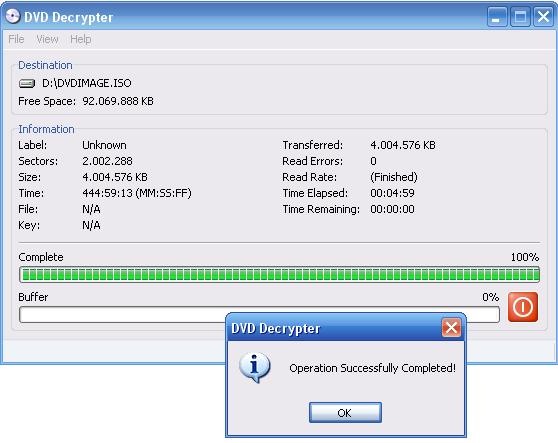The image size is (558, 443).
Task: Click the 100% complete percentage label
Action: pos(525,257)
